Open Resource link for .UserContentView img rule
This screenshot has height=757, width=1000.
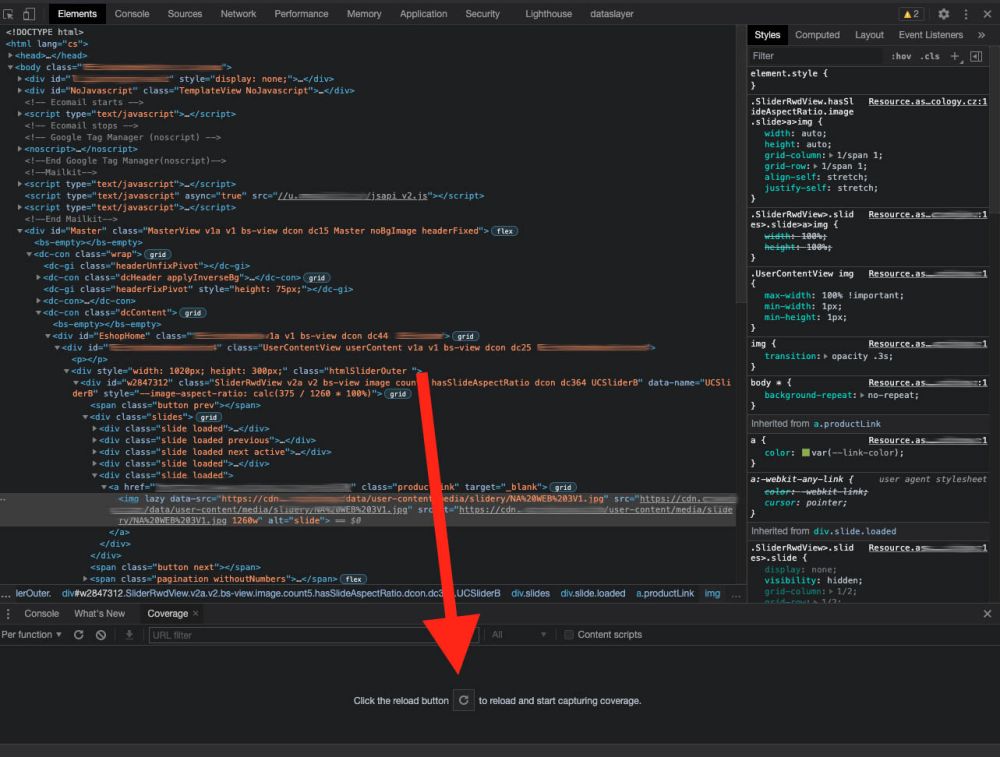coord(927,274)
